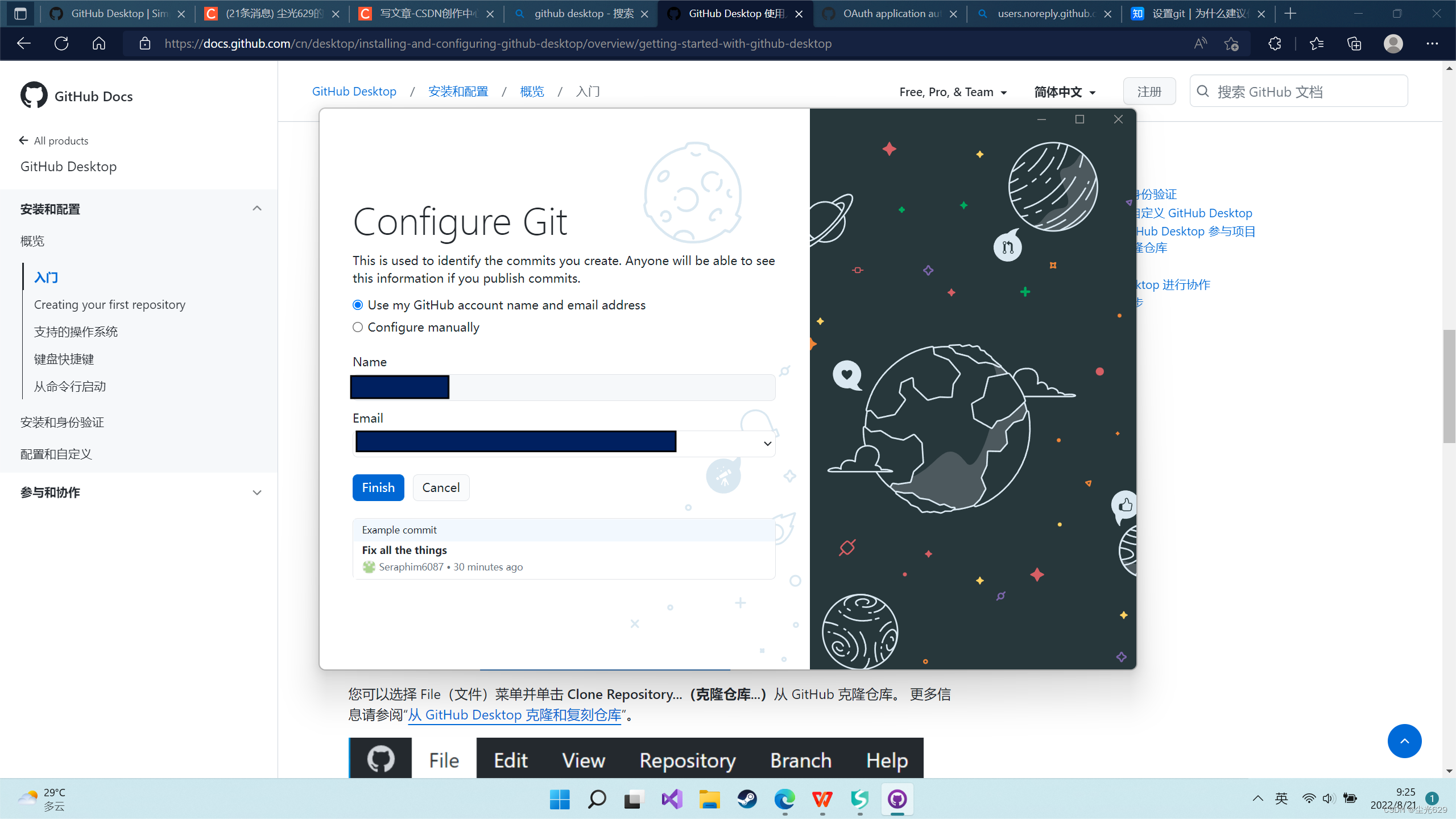1456x819 pixels.
Task: Follow 从 GitHub Desktop 克隆和复刻仓库 link
Action: point(514,715)
